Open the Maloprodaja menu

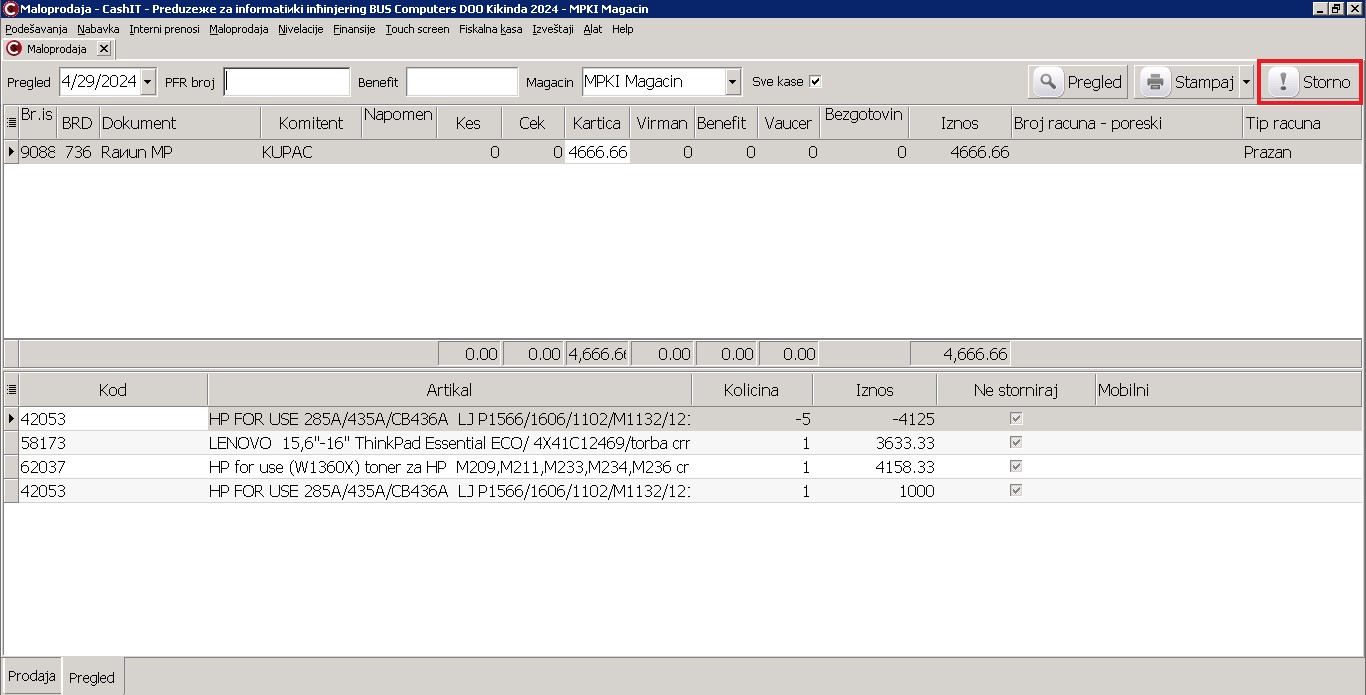click(239, 29)
